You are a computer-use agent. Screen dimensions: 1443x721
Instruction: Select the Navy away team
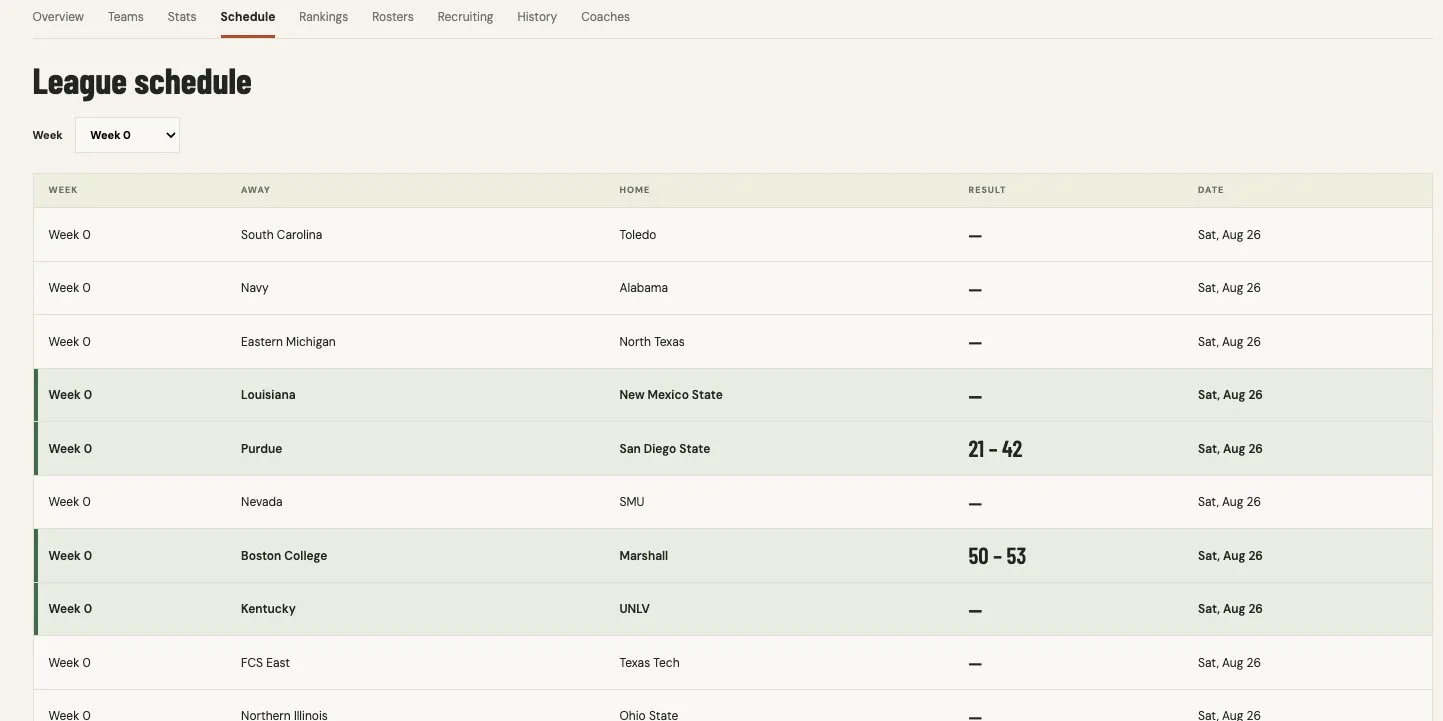(x=255, y=288)
